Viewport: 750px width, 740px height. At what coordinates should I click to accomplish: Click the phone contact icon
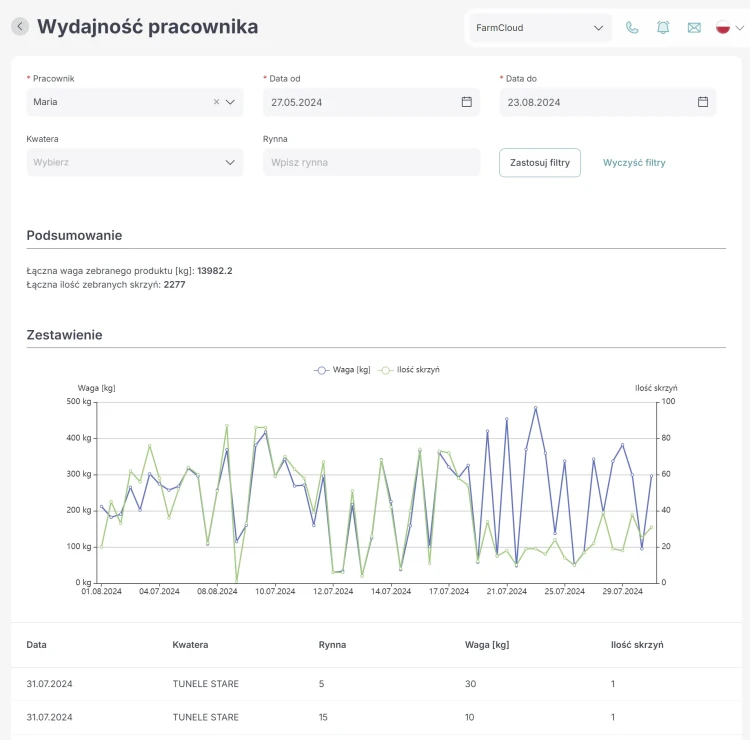[x=632, y=28]
